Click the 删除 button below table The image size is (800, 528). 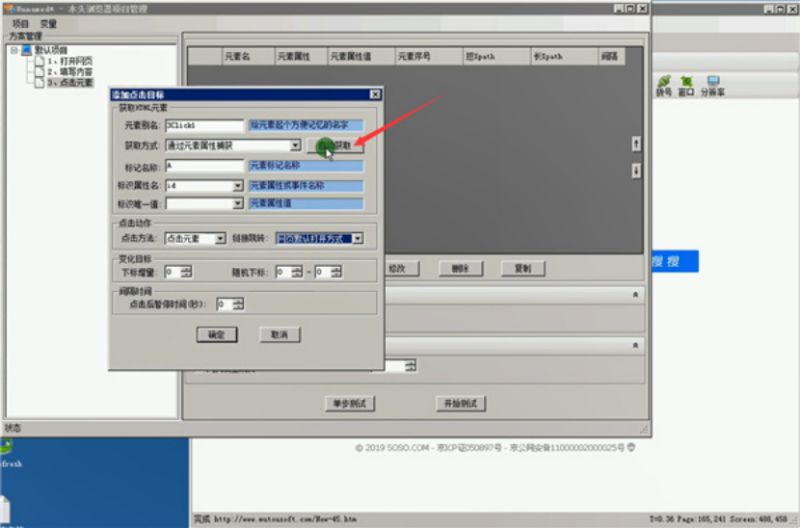(x=460, y=268)
